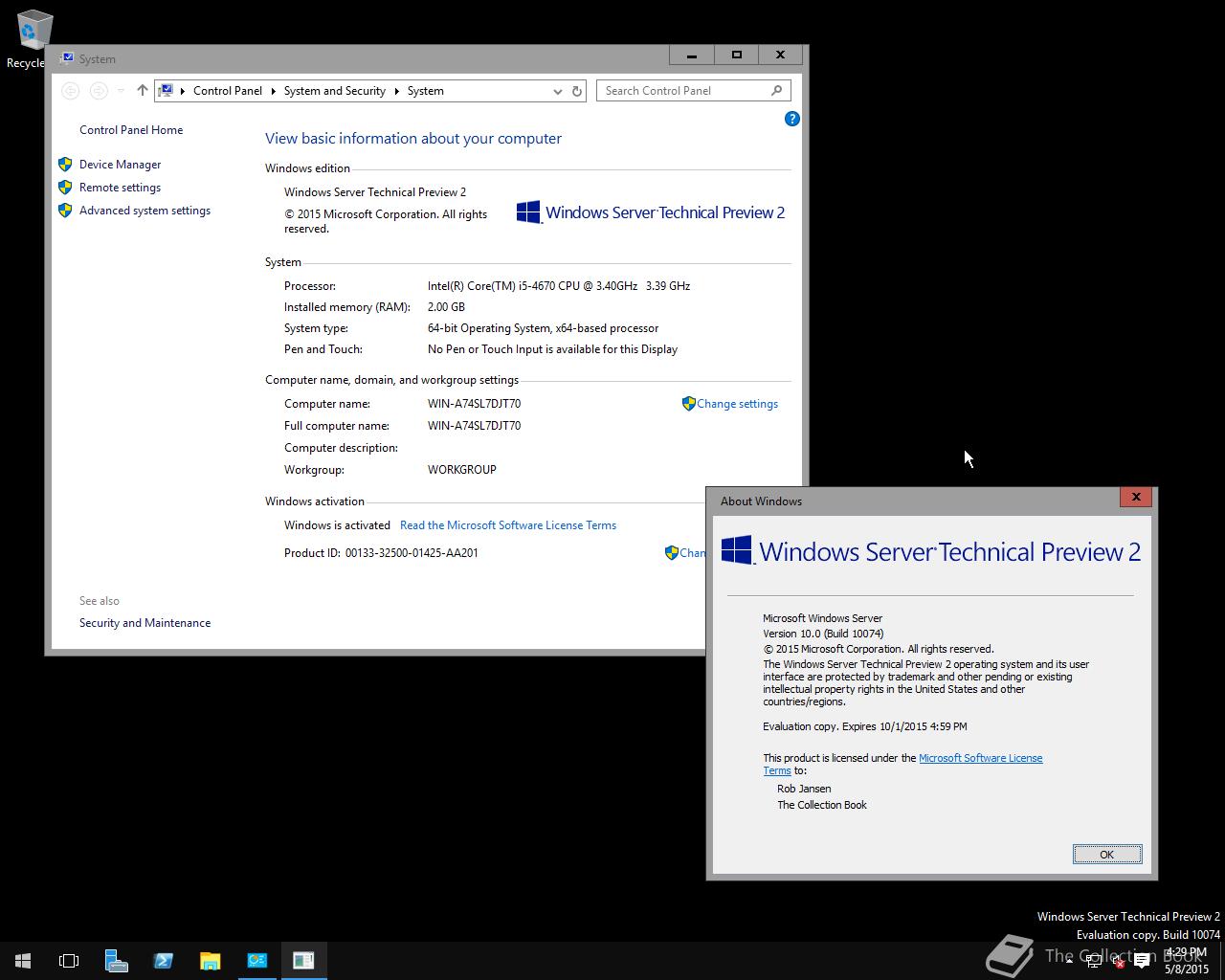Viewport: 1225px width, 980px height.
Task: Open Control Panel Home
Action: (x=131, y=130)
